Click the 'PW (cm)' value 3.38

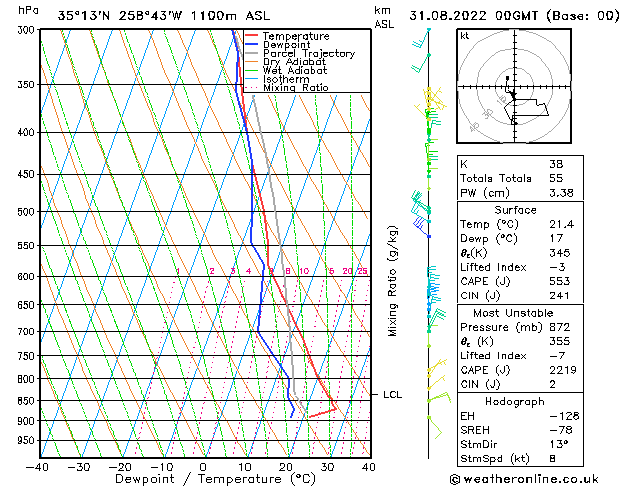click(x=561, y=193)
